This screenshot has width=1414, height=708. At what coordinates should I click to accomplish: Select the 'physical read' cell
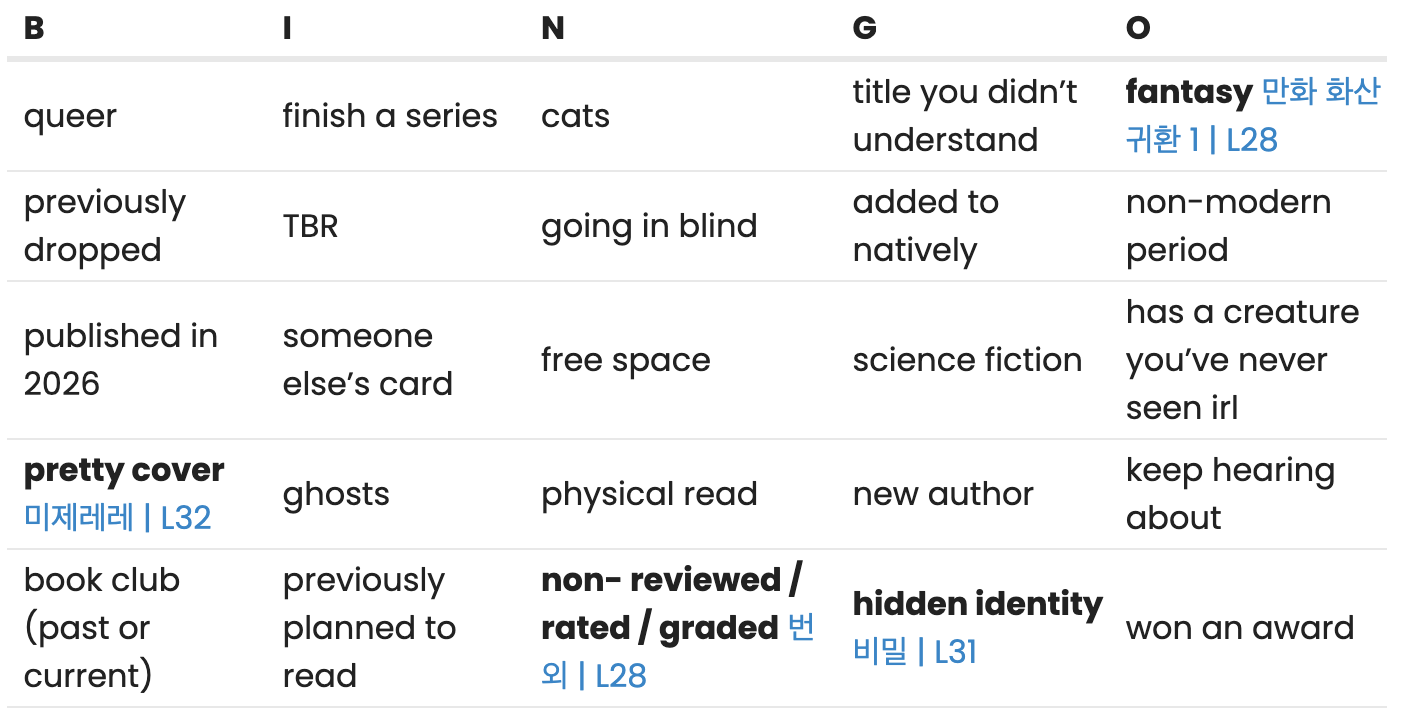(x=648, y=494)
